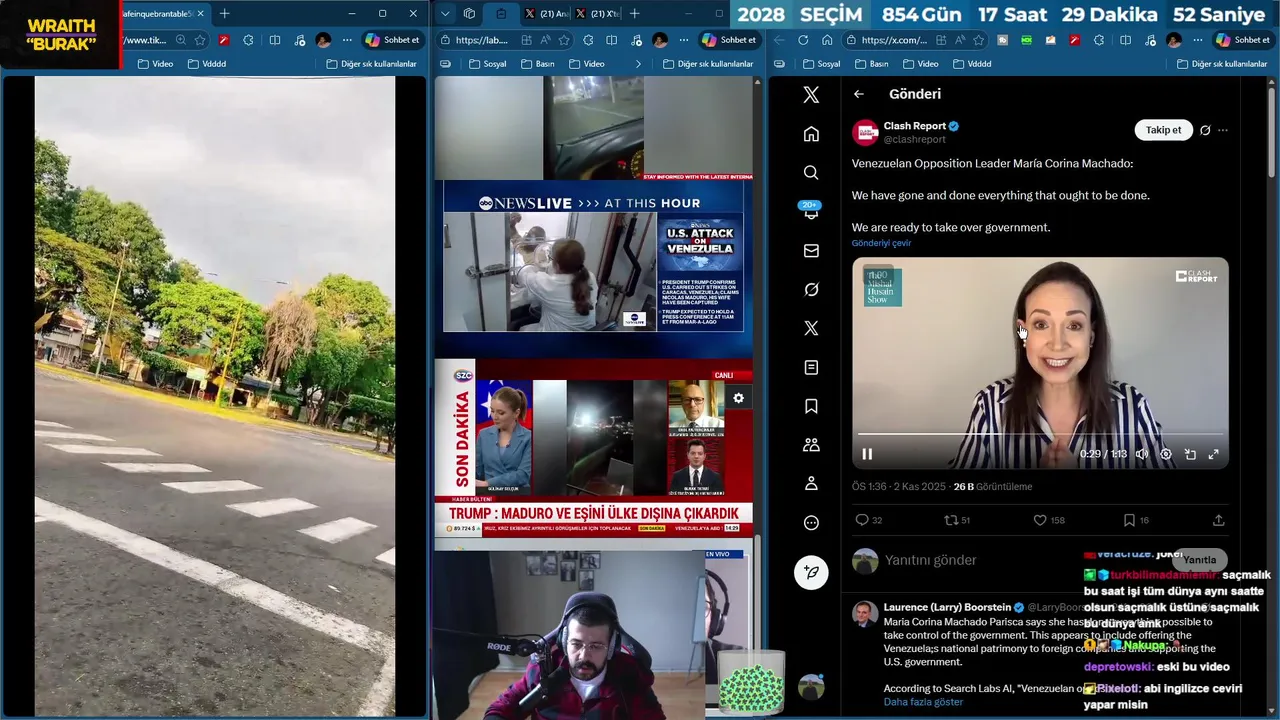The image size is (1280, 720).
Task: Click the Laurence (Larry) Boorstein username
Action: point(947,607)
